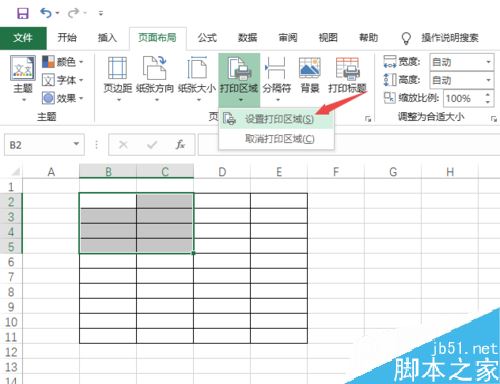Click cell C3 in the selection
500x384 pixels.
[165, 216]
